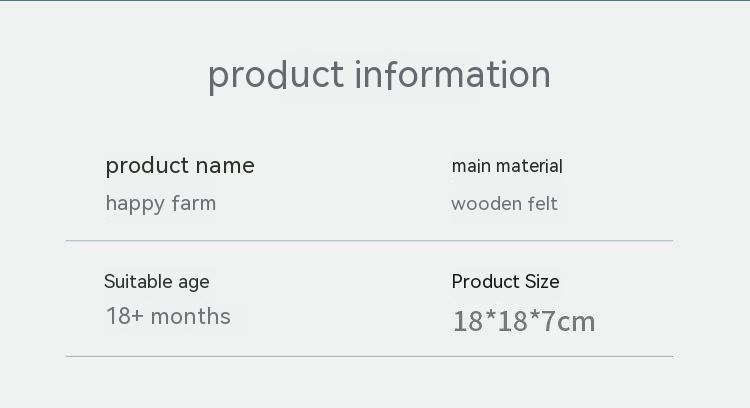This screenshot has width=750, height=408.
Task: Select the "Product Size" label
Action: pos(505,282)
